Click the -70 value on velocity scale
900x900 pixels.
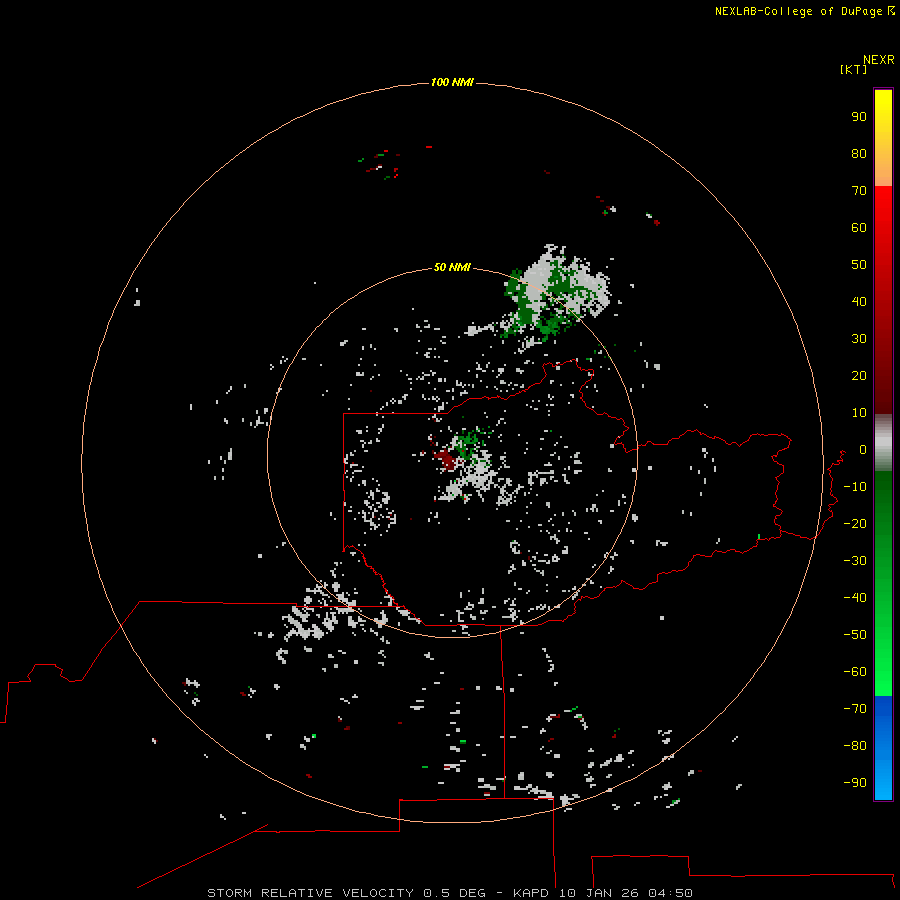855,709
